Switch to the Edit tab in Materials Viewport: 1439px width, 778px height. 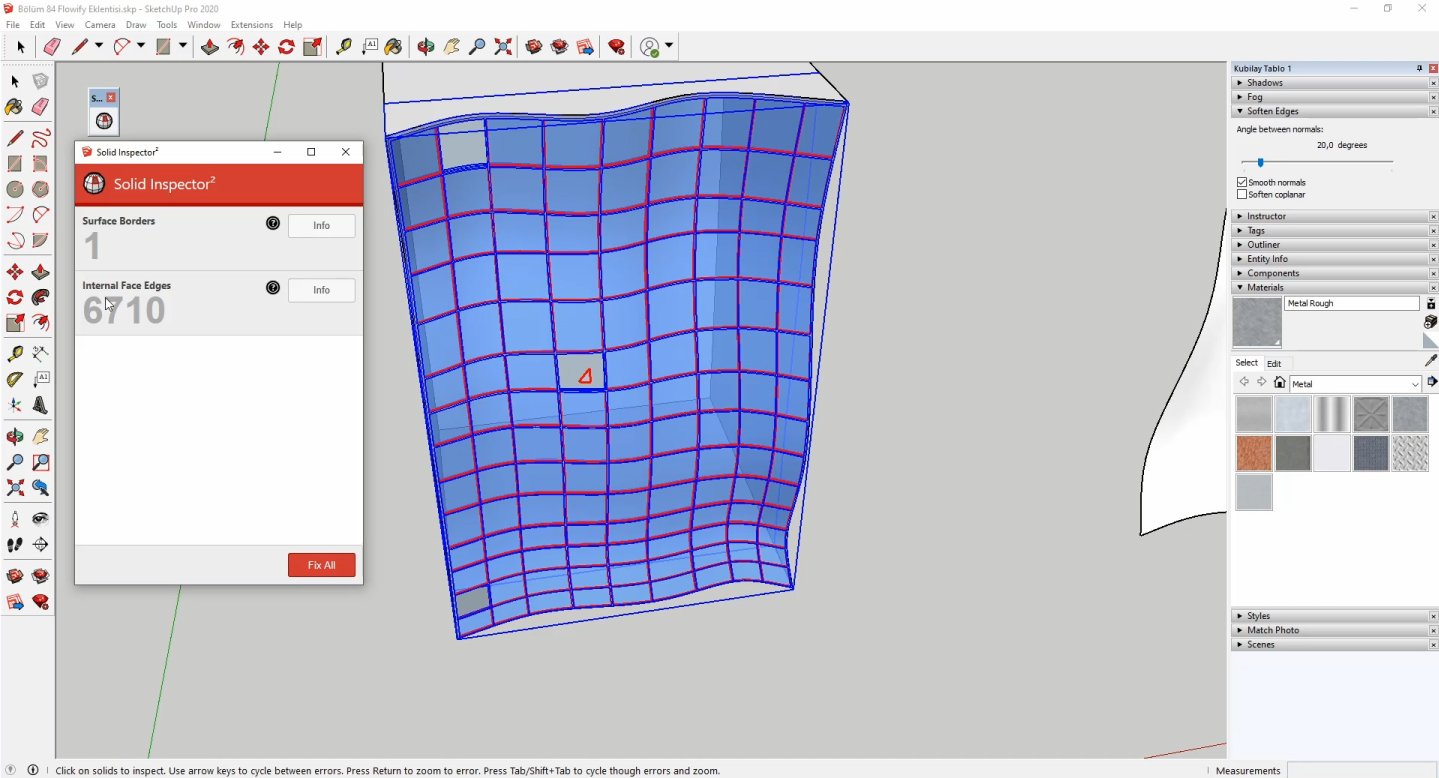[1274, 363]
